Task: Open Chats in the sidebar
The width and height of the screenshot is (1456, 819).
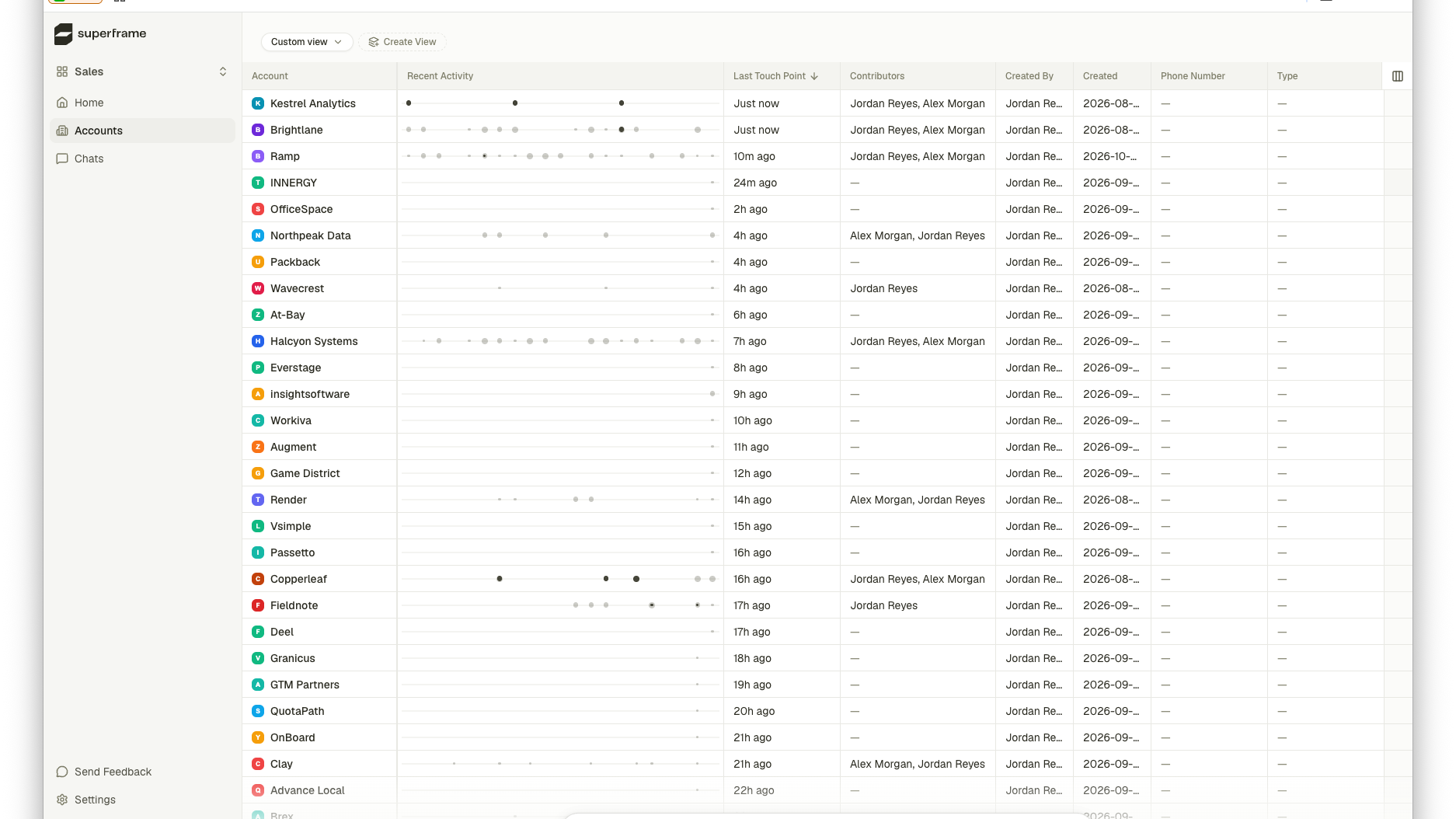Action: point(142,159)
